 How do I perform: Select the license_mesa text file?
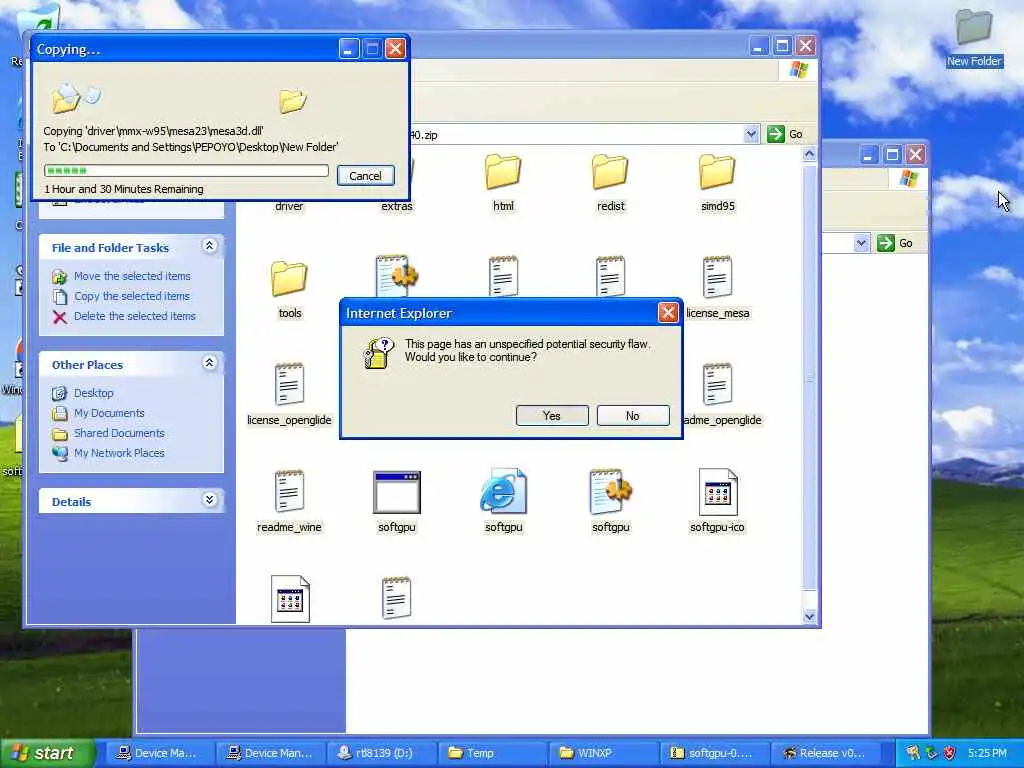[717, 277]
